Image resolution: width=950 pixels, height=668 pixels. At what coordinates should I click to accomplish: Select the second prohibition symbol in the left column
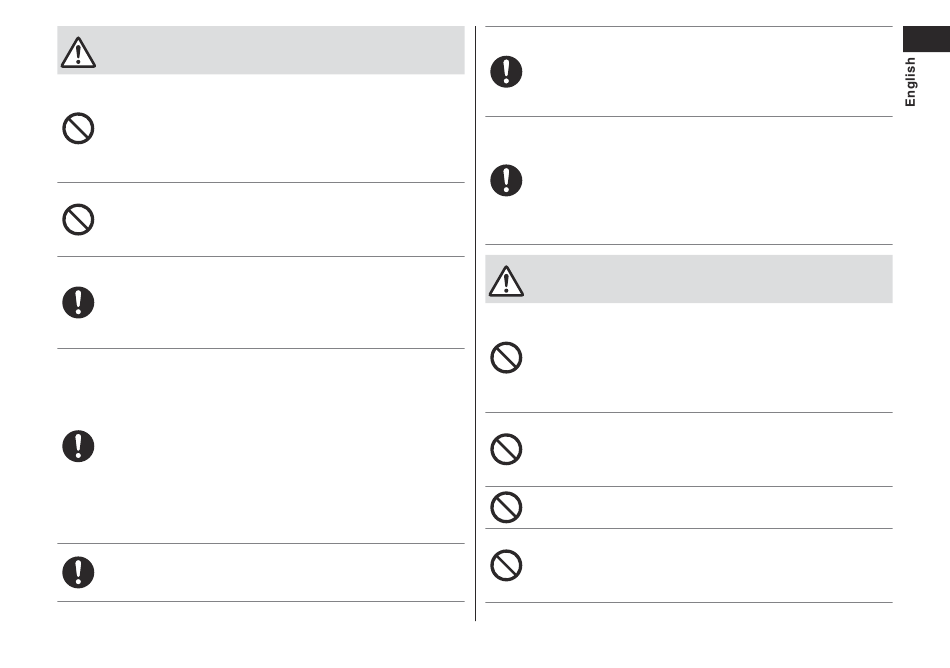click(78, 219)
